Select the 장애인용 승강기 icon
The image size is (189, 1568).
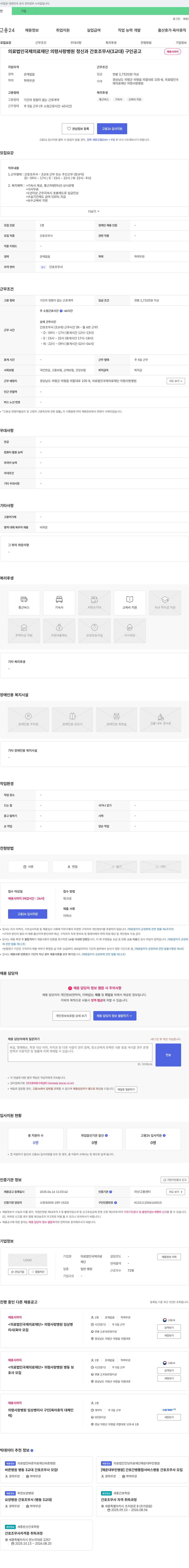[x=73, y=719]
